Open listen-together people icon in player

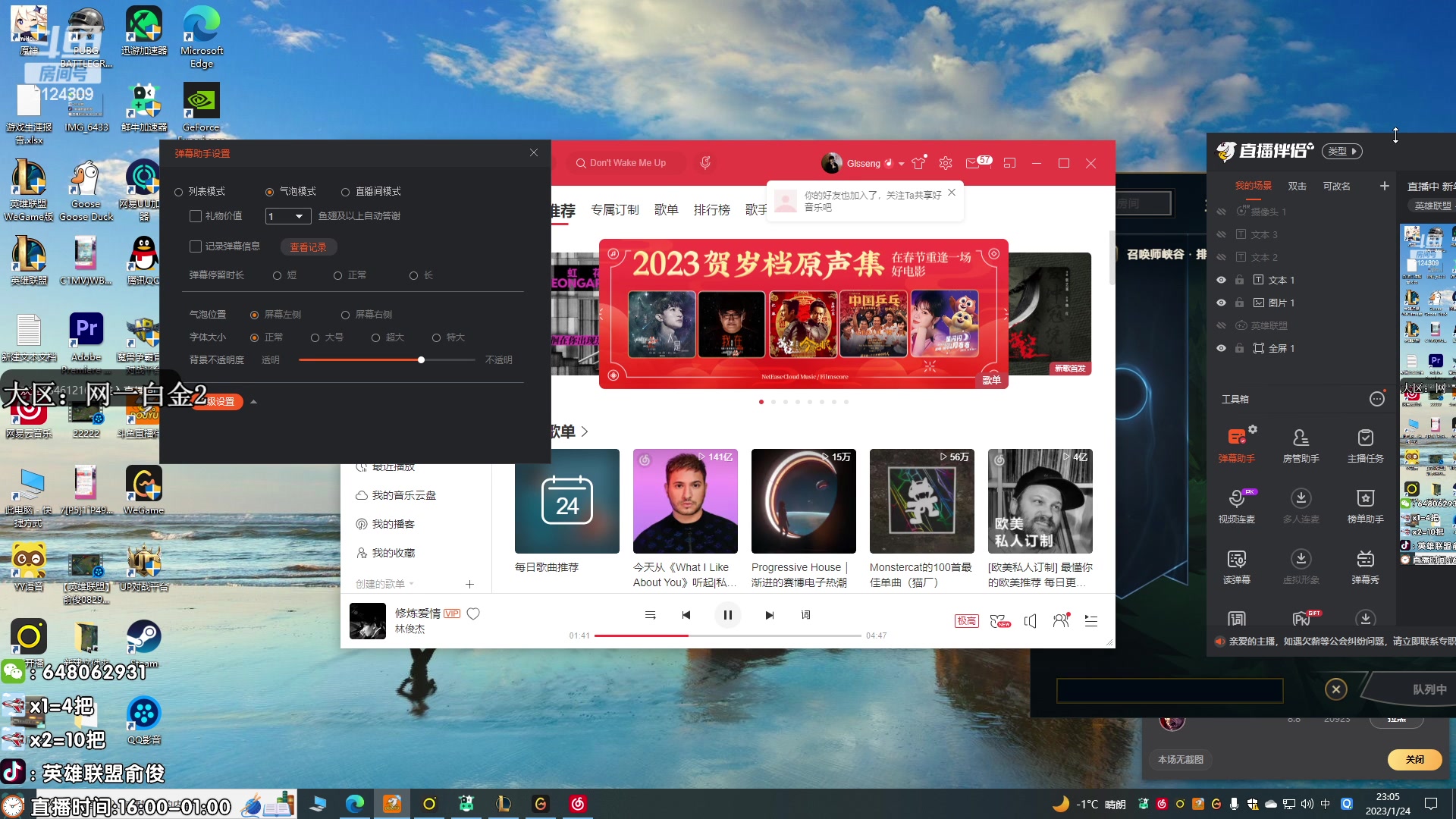point(1062,620)
